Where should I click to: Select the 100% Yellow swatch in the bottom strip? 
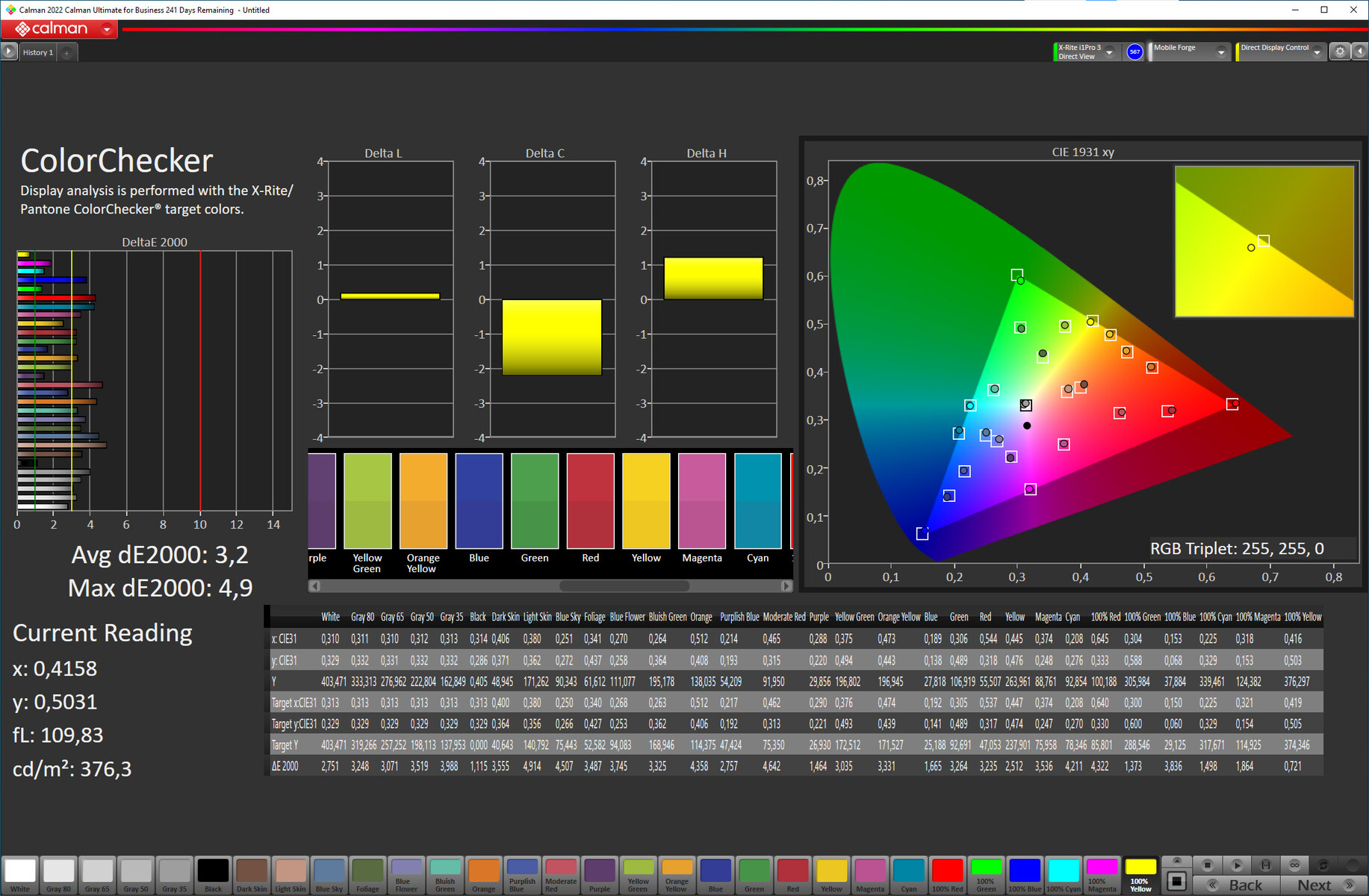[1140, 874]
